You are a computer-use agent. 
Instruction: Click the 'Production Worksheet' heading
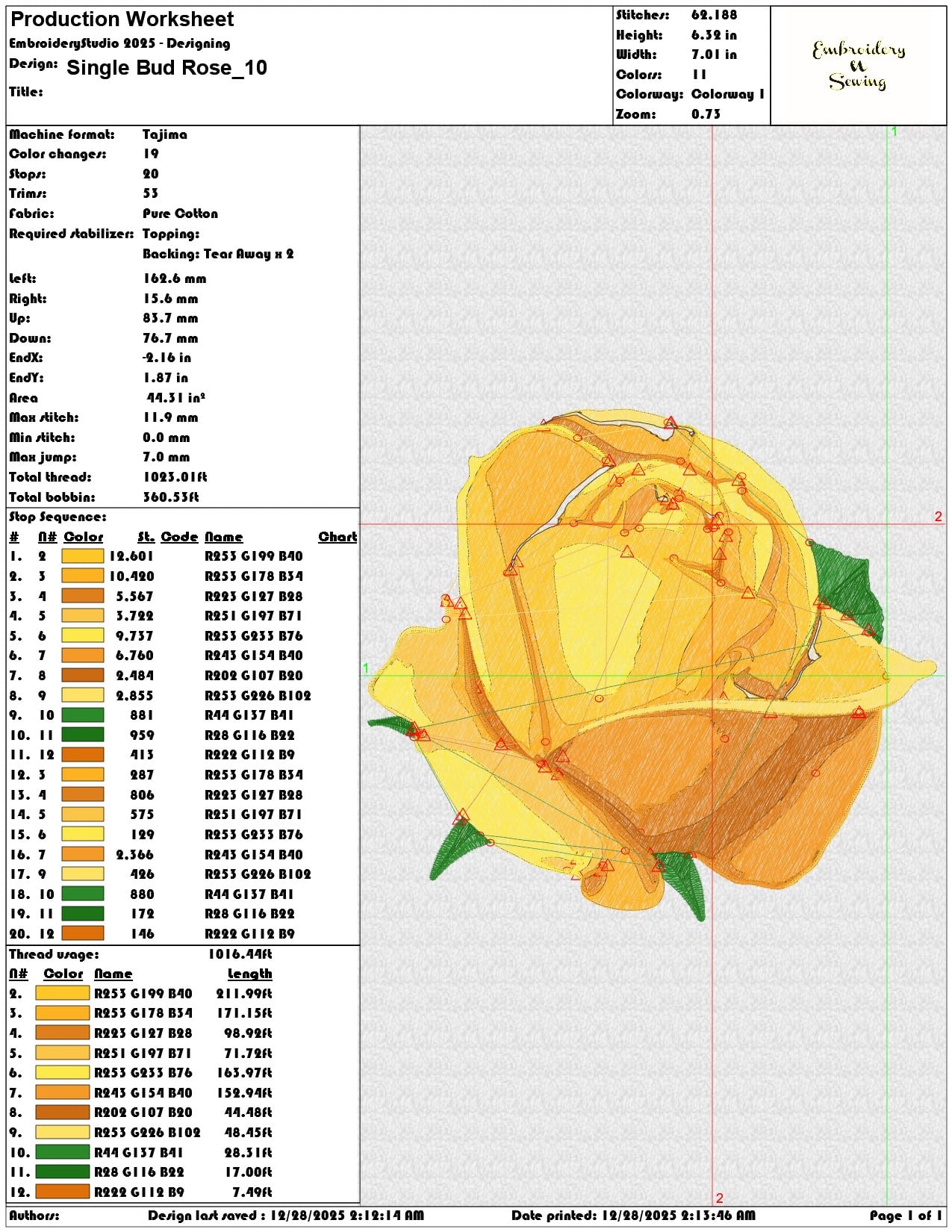tap(122, 19)
